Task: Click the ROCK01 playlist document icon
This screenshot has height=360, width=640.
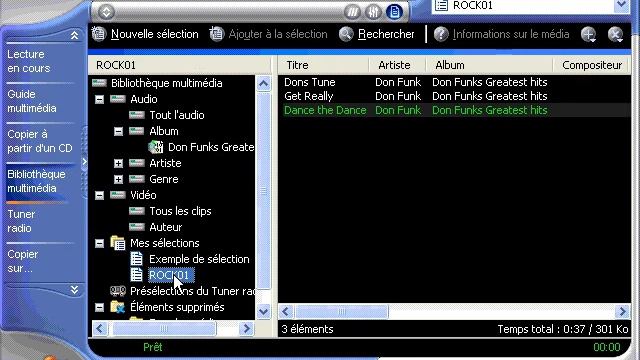Action: (136, 275)
